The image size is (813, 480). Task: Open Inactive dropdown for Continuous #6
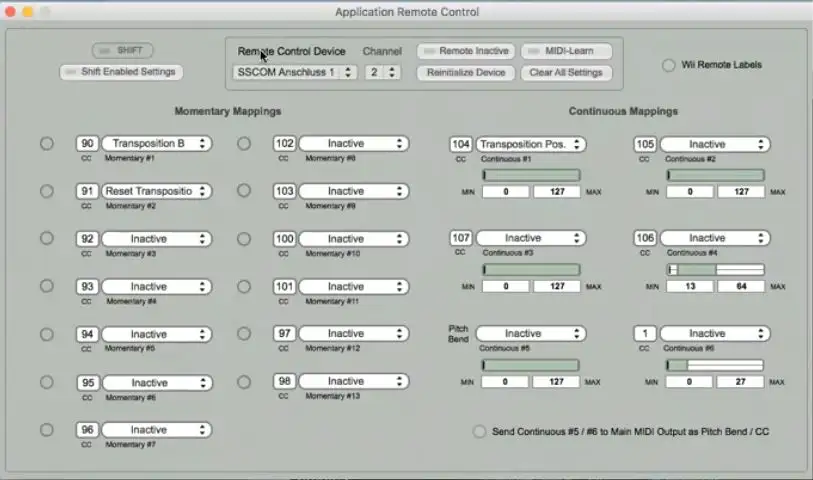pyautogui.click(x=715, y=333)
